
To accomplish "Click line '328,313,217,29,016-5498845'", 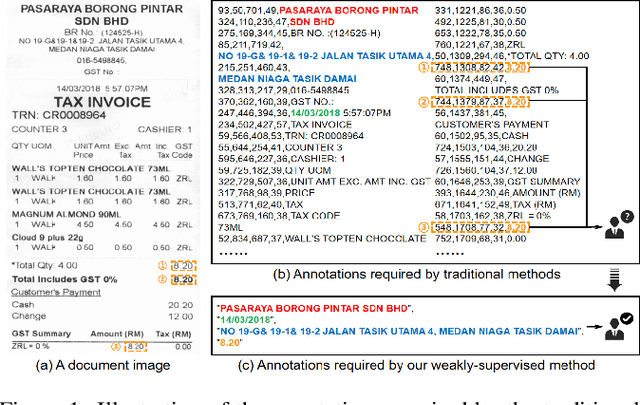I will 283,90.
